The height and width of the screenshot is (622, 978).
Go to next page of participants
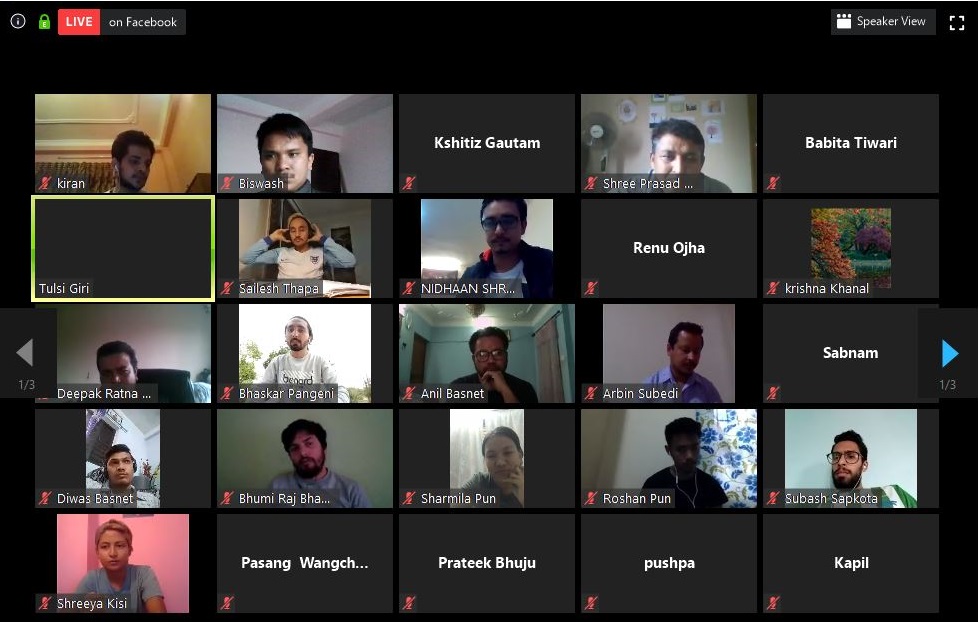pos(949,353)
